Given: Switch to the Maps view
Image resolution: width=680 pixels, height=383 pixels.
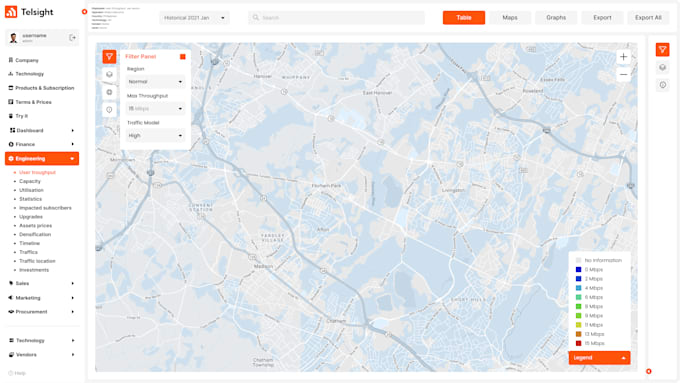Looking at the screenshot, I should click(x=510, y=18).
